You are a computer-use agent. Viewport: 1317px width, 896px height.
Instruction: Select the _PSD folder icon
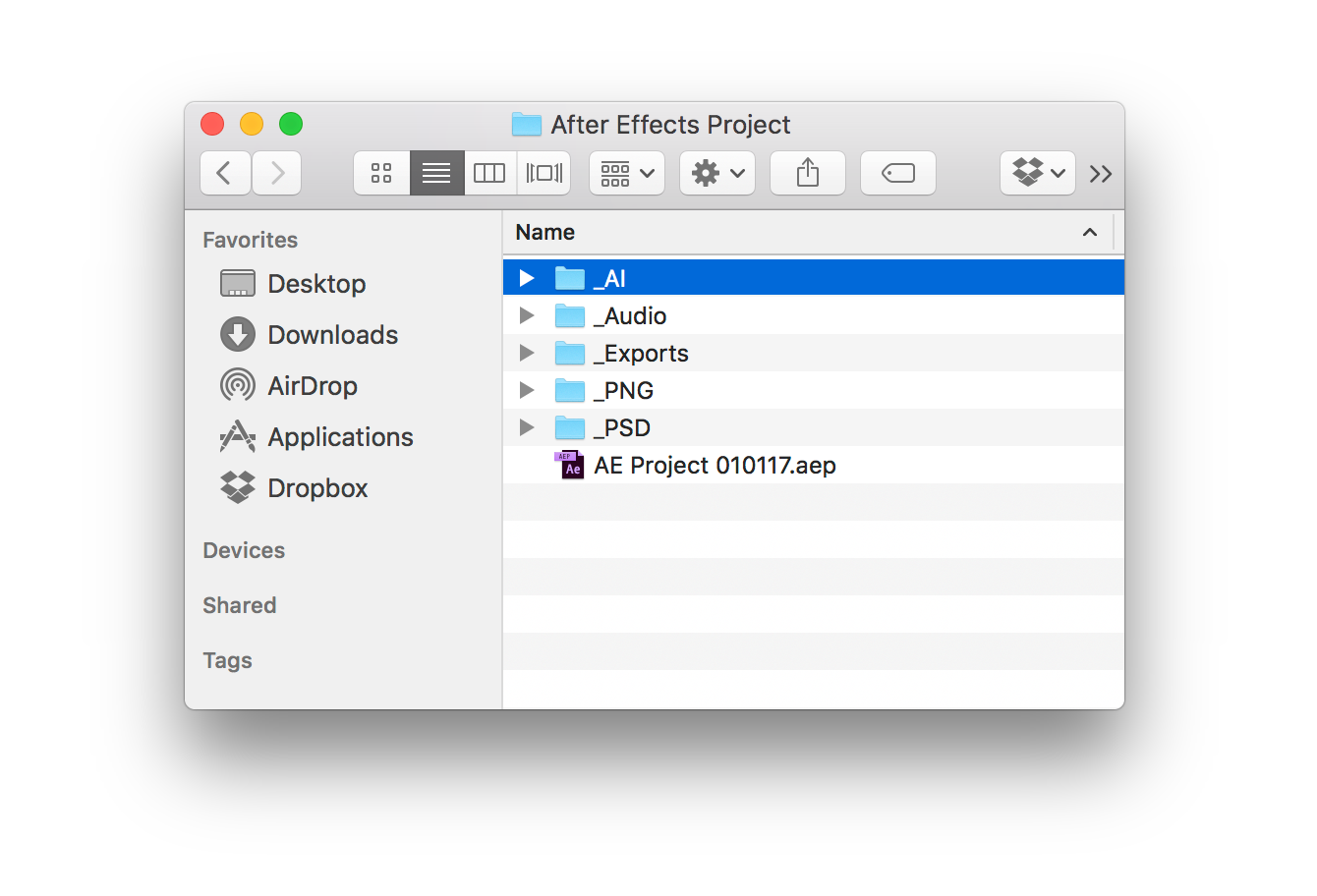570,428
